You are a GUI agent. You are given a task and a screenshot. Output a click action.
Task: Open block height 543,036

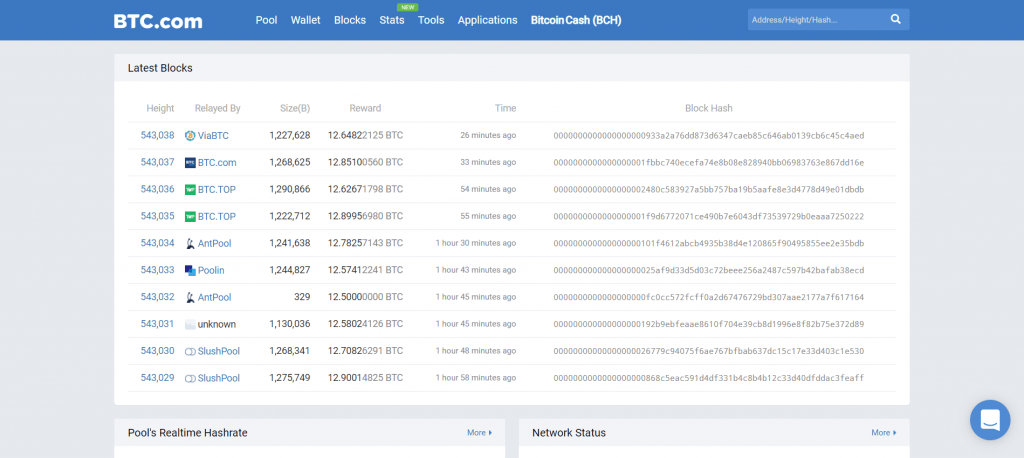pyautogui.click(x=157, y=189)
